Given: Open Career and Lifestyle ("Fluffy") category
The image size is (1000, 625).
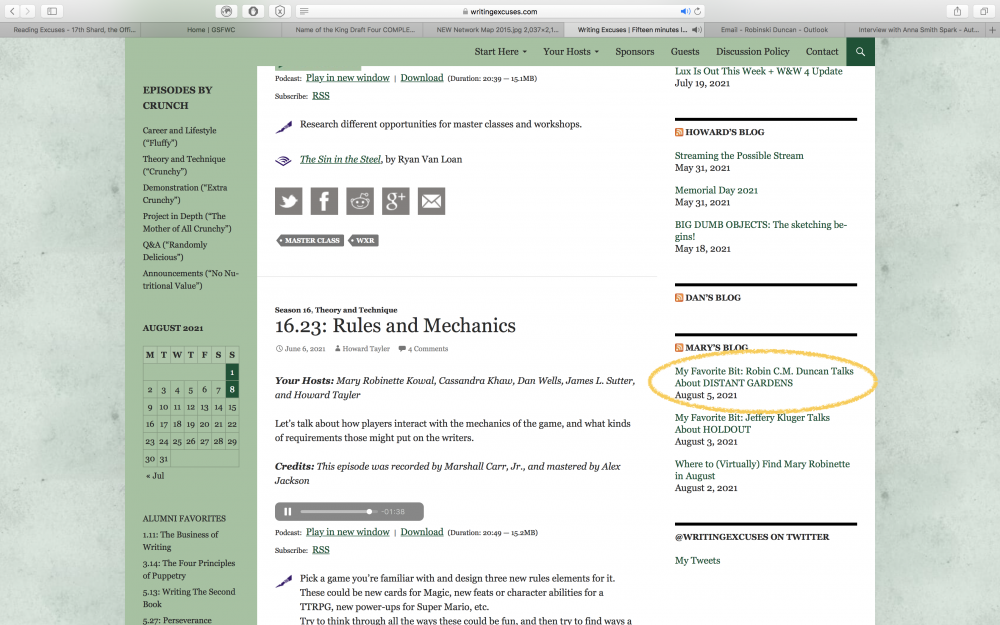Looking at the screenshot, I should coord(179,136).
